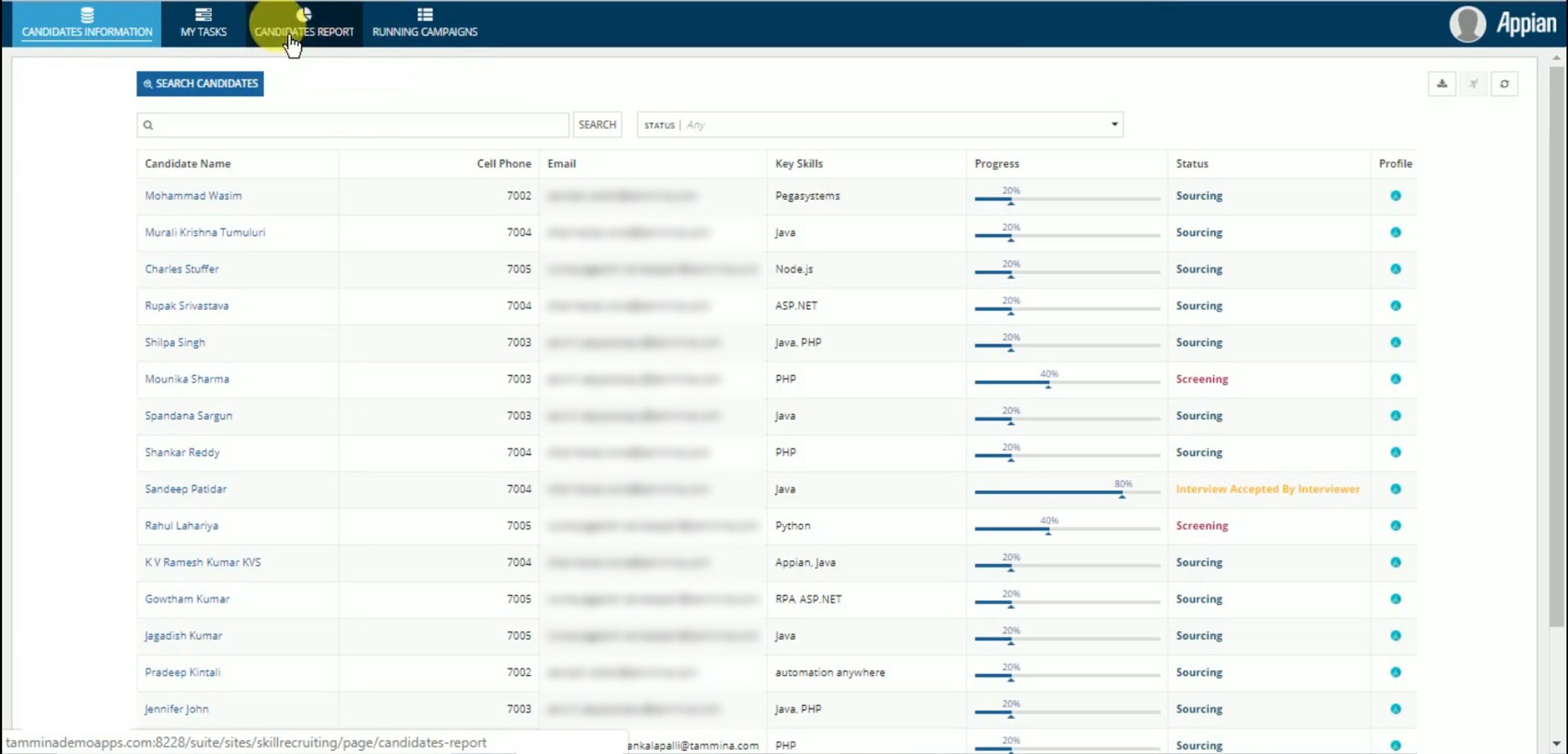Open candidate Shilpa Singh
Screen dimensions: 1568x754
(175, 342)
